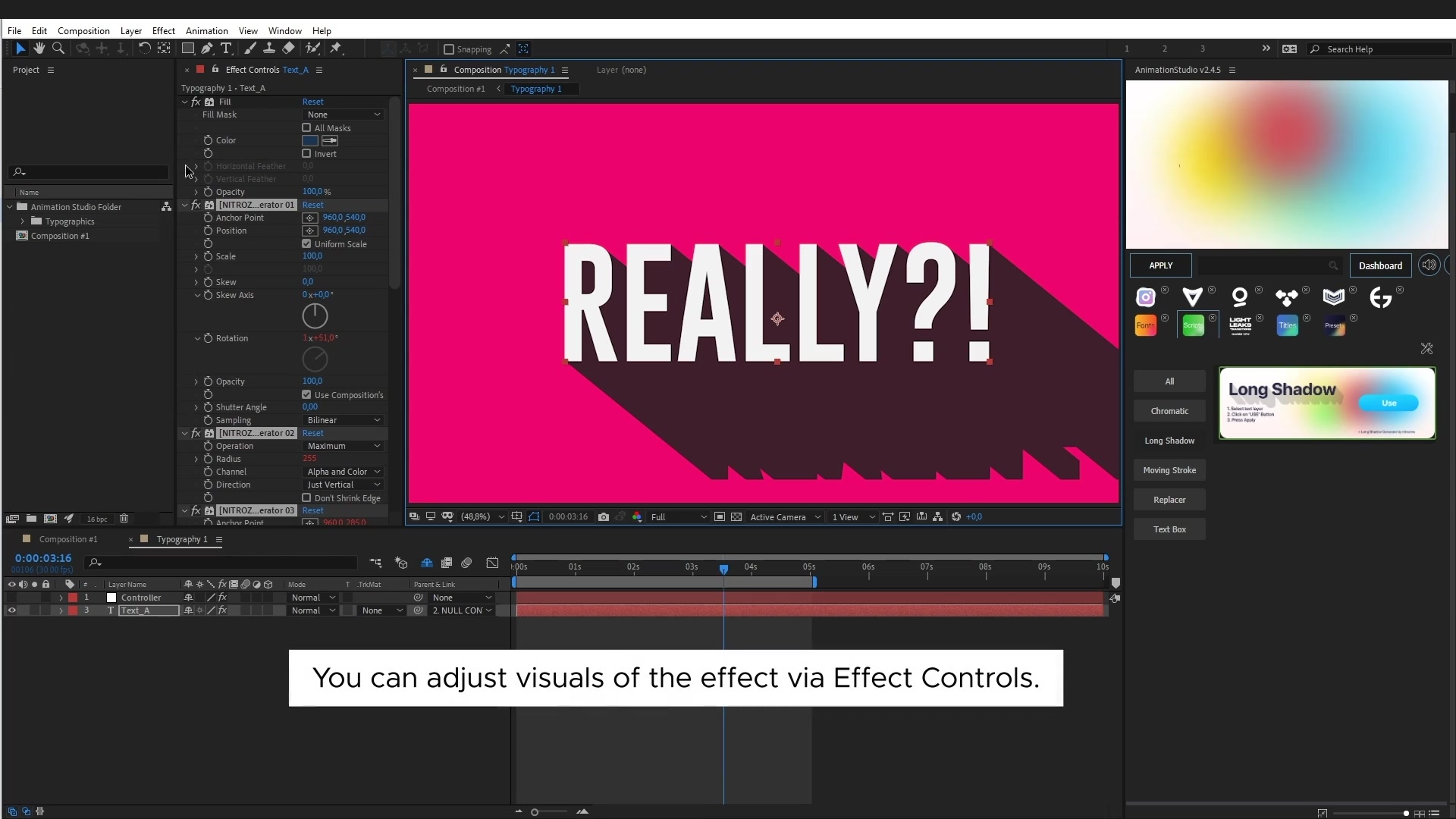Select the Puppet Pin tool
1456x819 pixels.
(336, 49)
